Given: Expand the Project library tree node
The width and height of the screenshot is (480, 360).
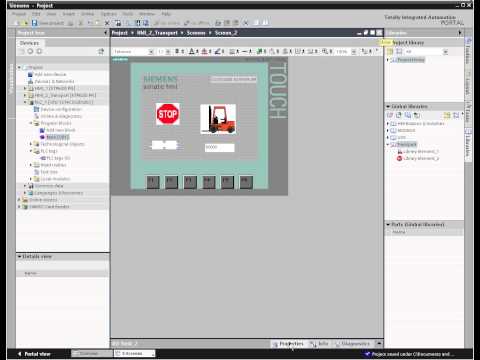Looking at the screenshot, I should 388,60.
